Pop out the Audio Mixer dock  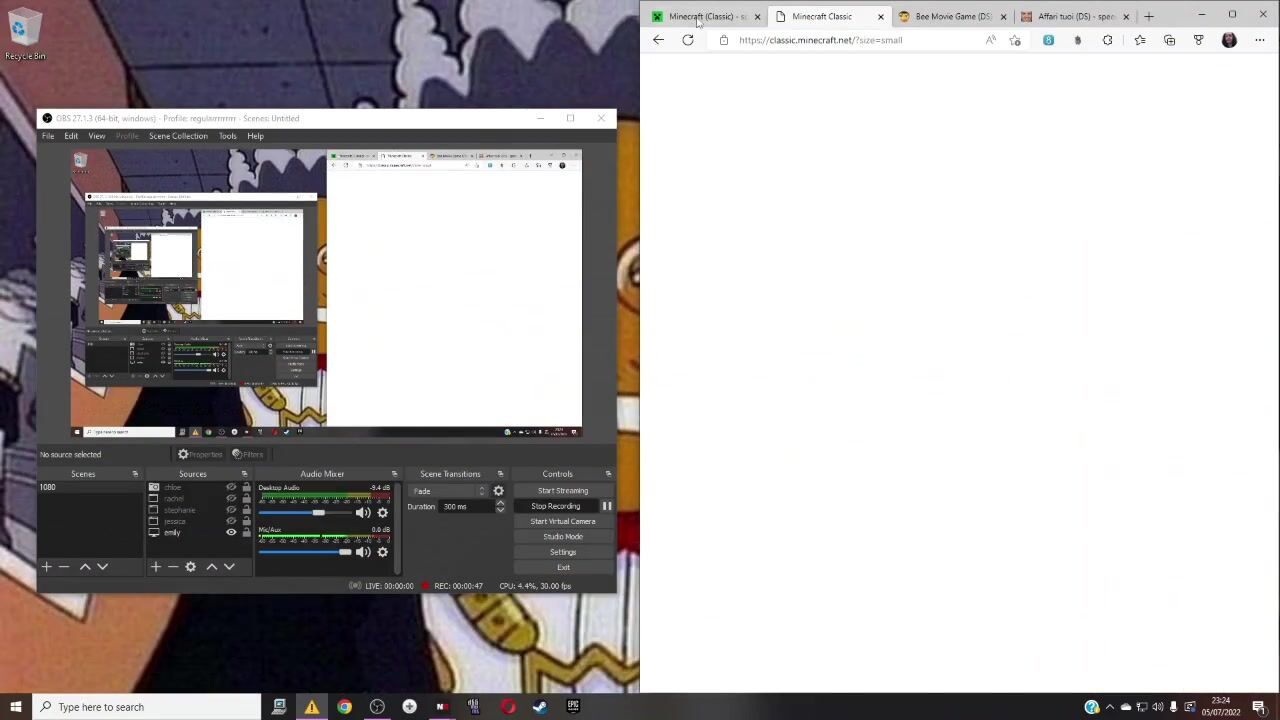[x=394, y=474]
